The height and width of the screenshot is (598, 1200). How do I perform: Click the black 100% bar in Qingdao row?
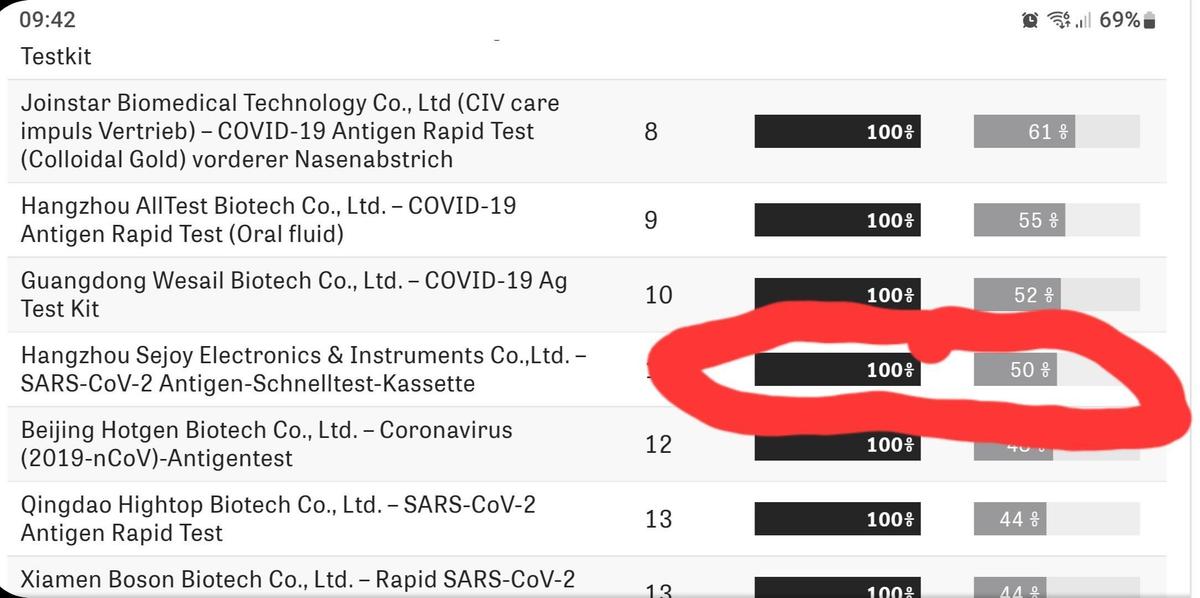pyautogui.click(x=837, y=519)
